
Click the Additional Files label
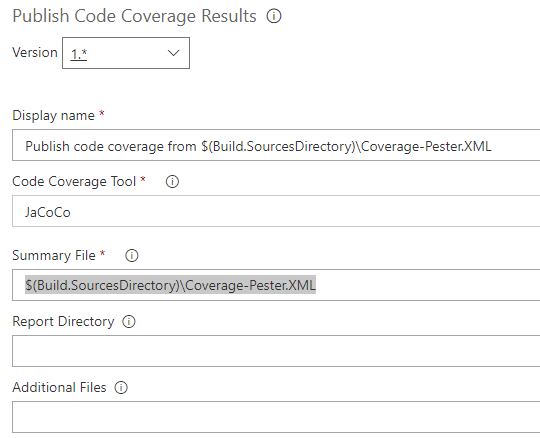59,387
